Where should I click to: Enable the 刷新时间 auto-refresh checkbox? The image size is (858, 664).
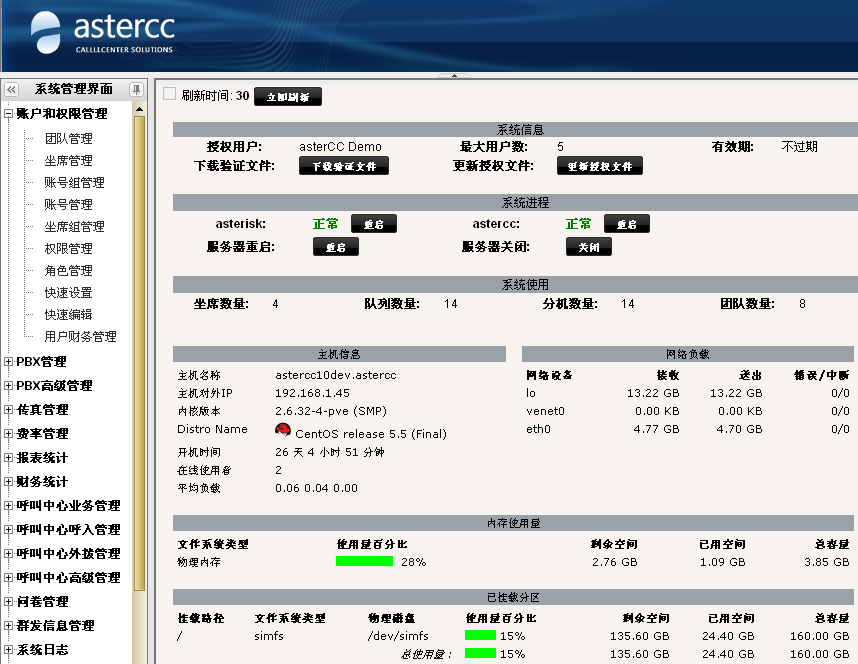pyautogui.click(x=169, y=94)
